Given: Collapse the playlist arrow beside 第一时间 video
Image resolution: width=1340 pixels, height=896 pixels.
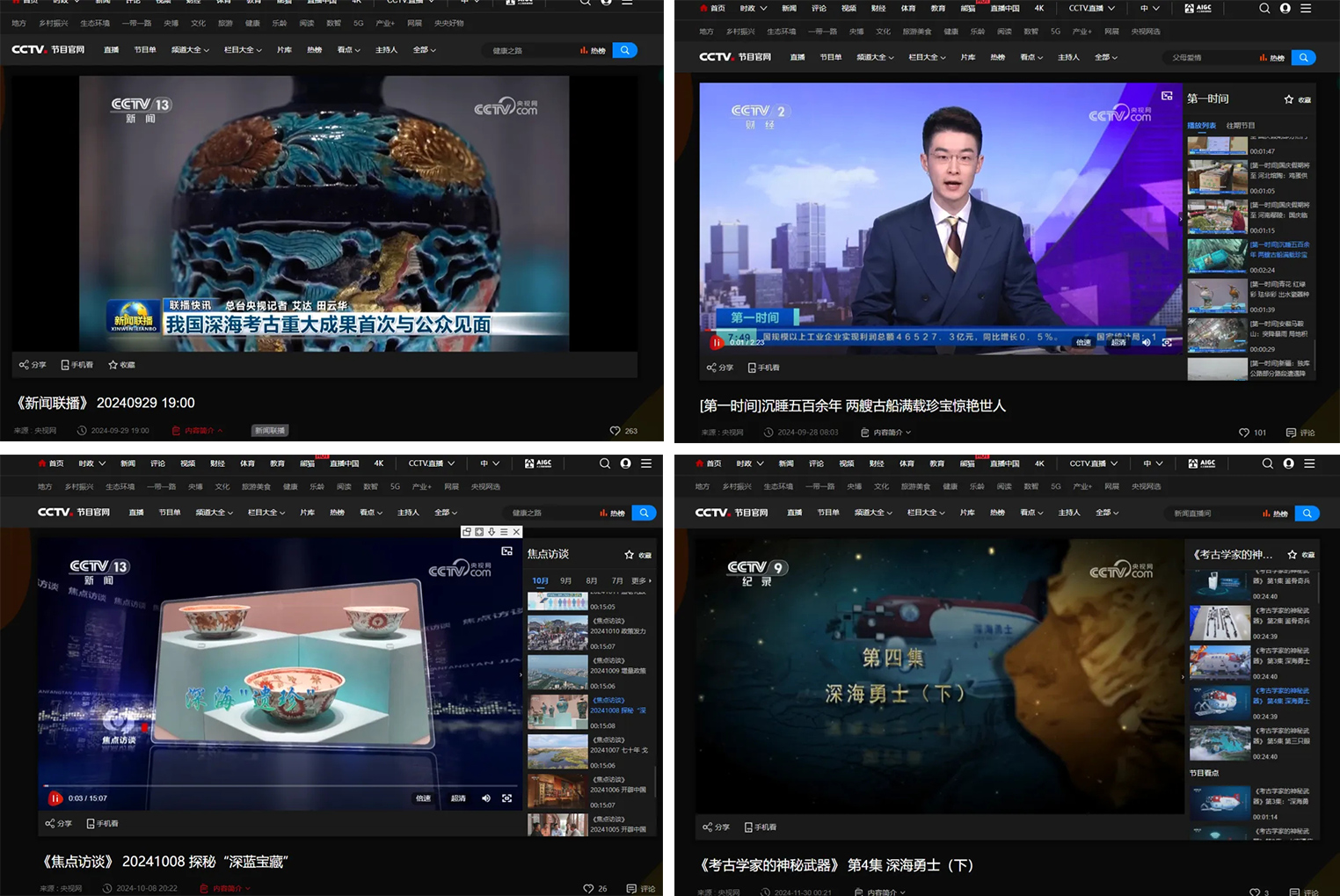Looking at the screenshot, I should tap(1180, 220).
